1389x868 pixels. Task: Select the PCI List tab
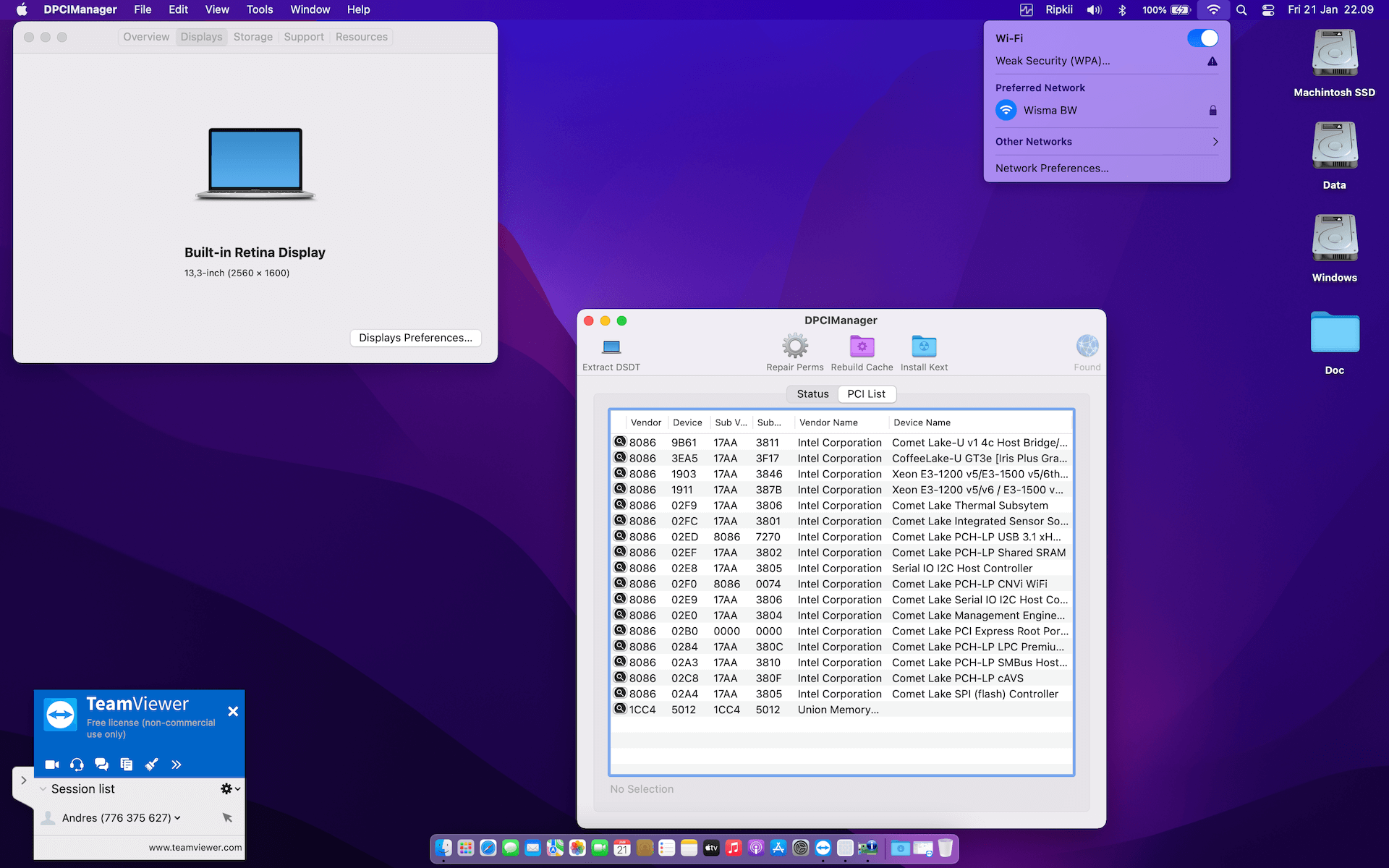pos(867,394)
